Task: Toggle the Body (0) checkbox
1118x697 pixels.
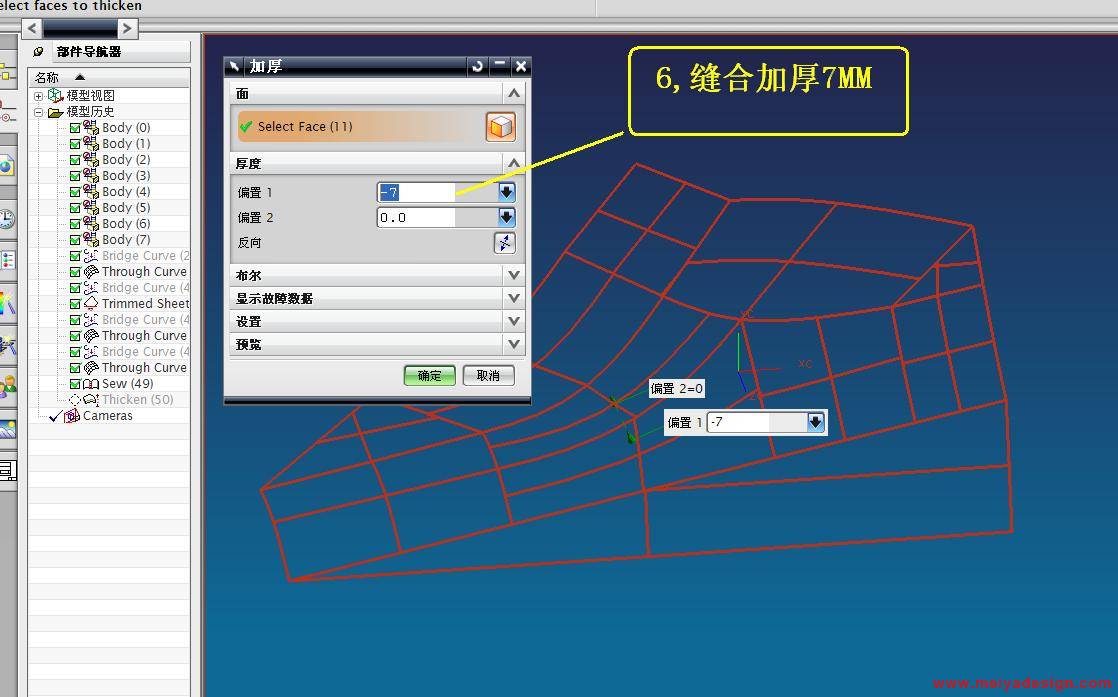Action: click(x=75, y=128)
